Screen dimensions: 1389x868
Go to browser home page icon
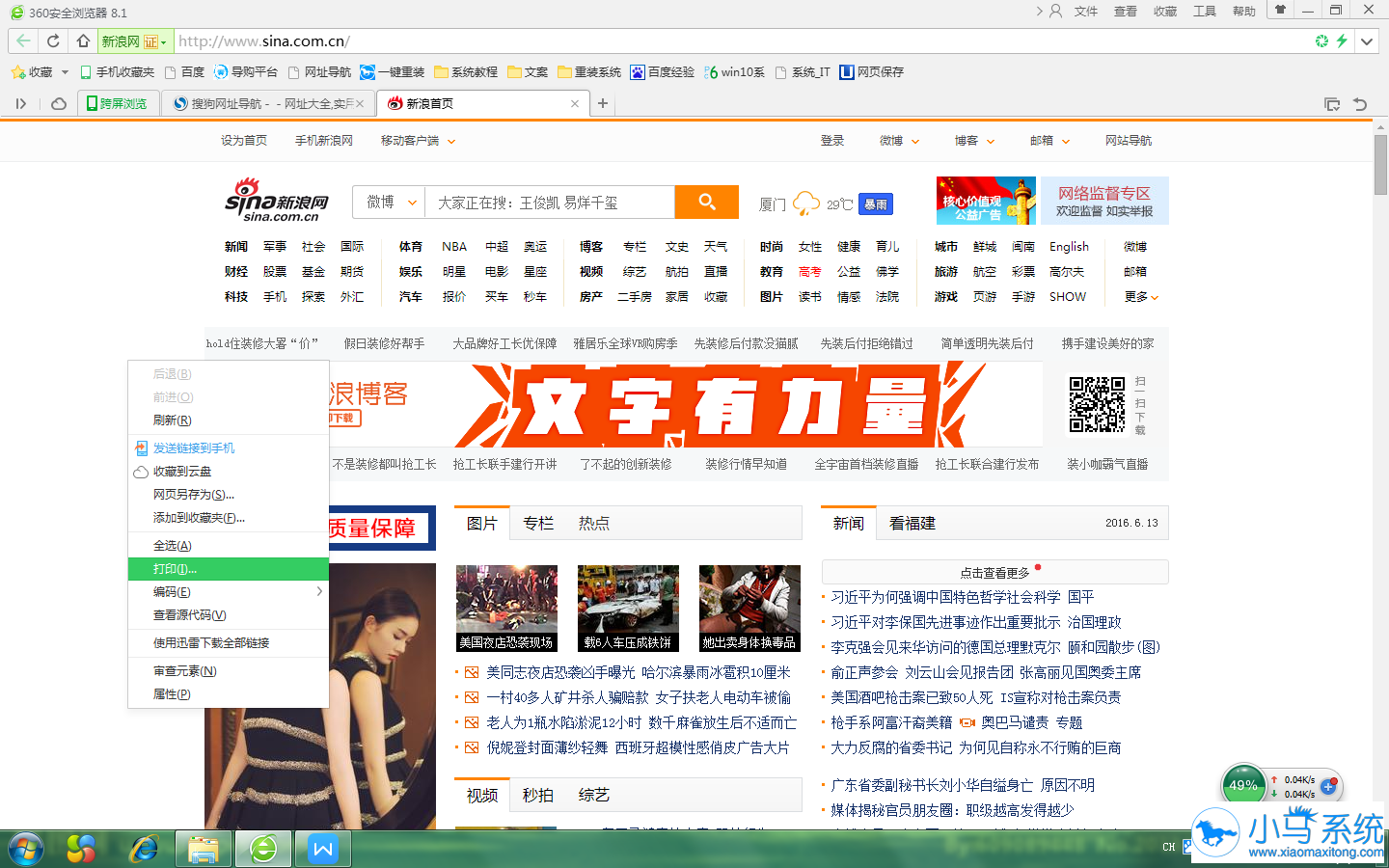point(83,41)
